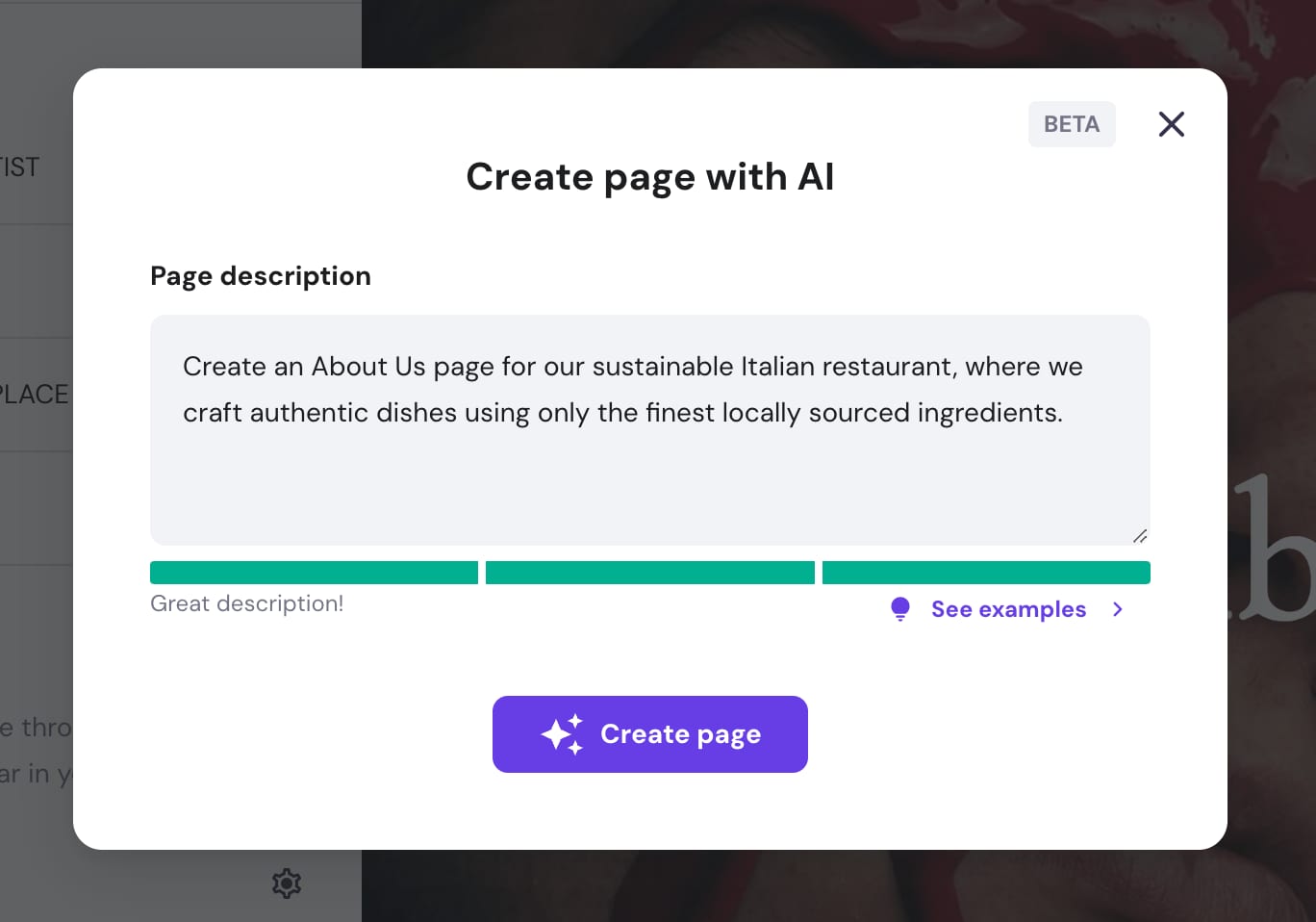The image size is (1316, 922).
Task: Click the sparkles icon inside Create page button
Action: coord(563,733)
